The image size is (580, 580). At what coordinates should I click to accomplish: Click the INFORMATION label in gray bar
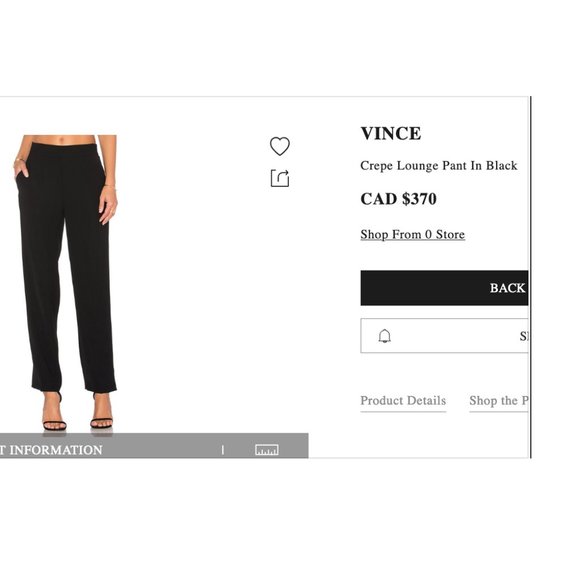[x=56, y=450]
